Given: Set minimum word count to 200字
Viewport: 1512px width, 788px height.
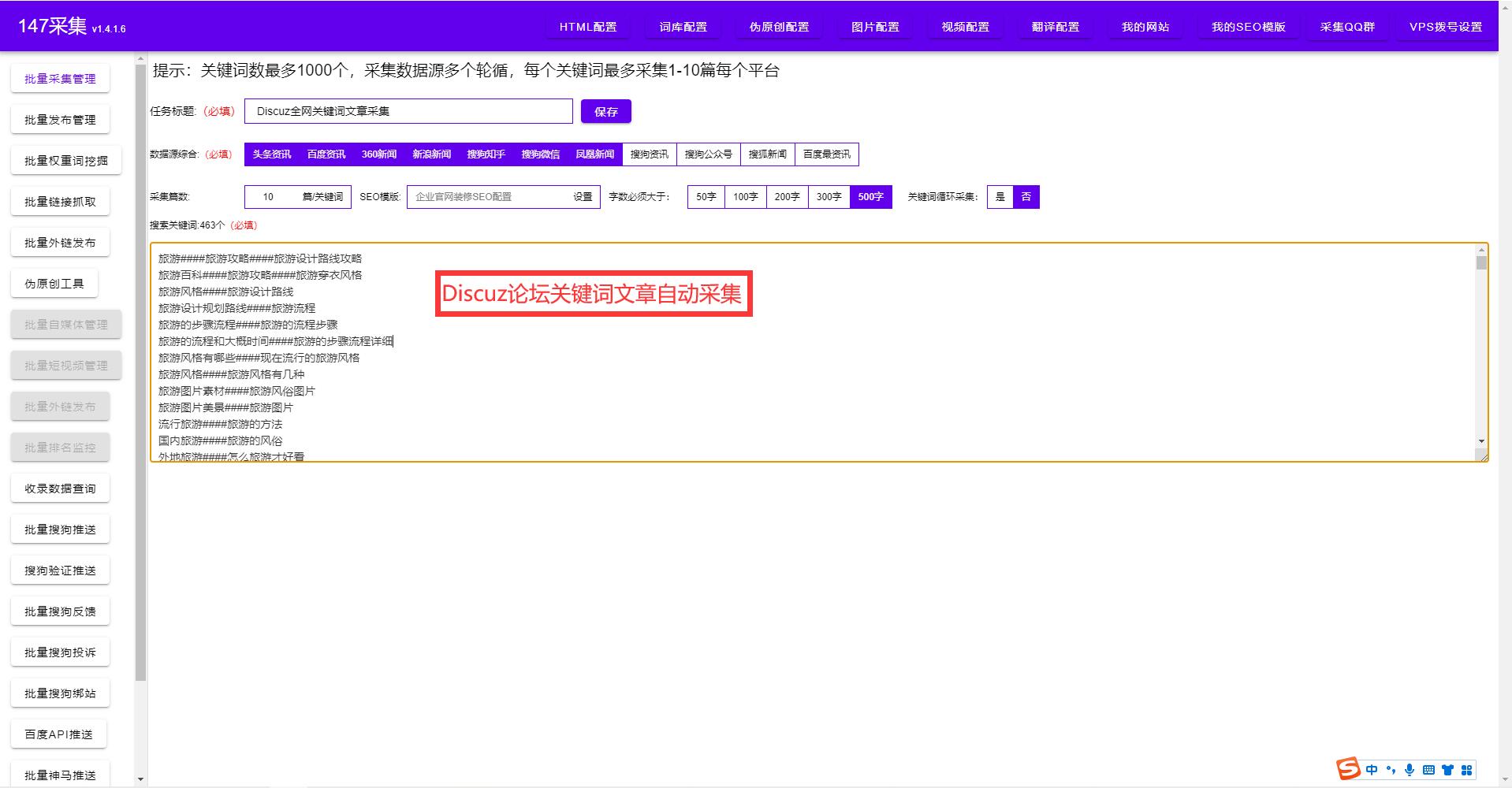Looking at the screenshot, I should pyautogui.click(x=787, y=197).
